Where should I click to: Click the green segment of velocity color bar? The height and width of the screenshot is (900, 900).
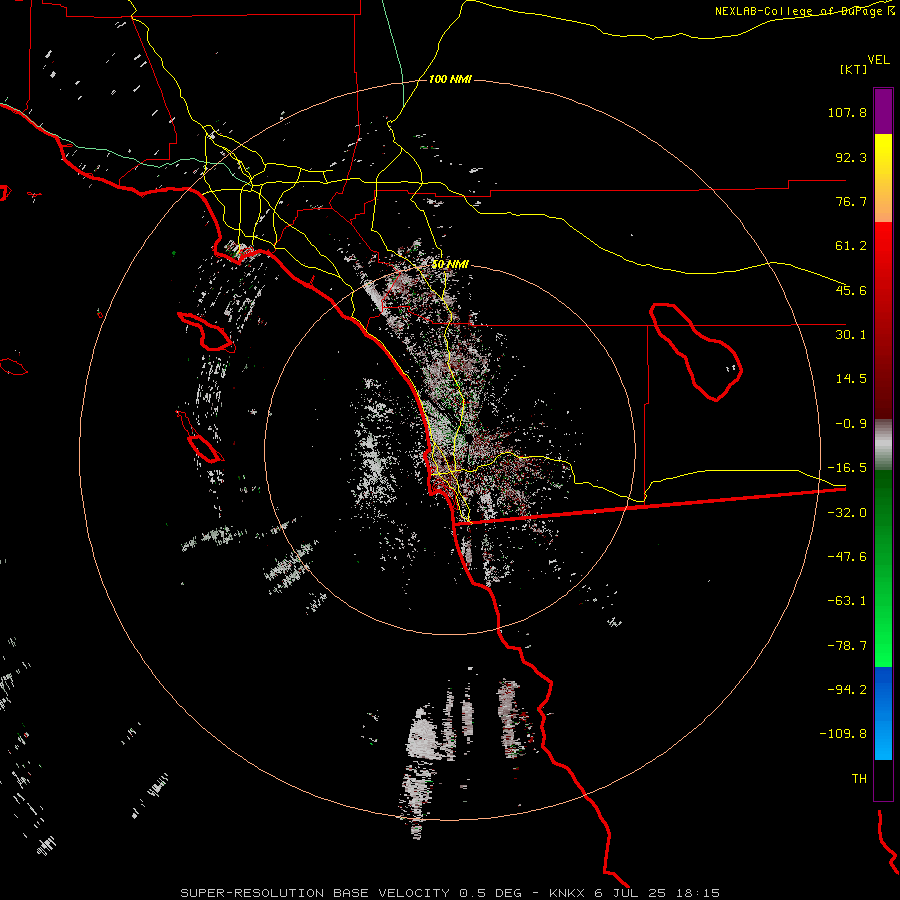click(x=883, y=568)
